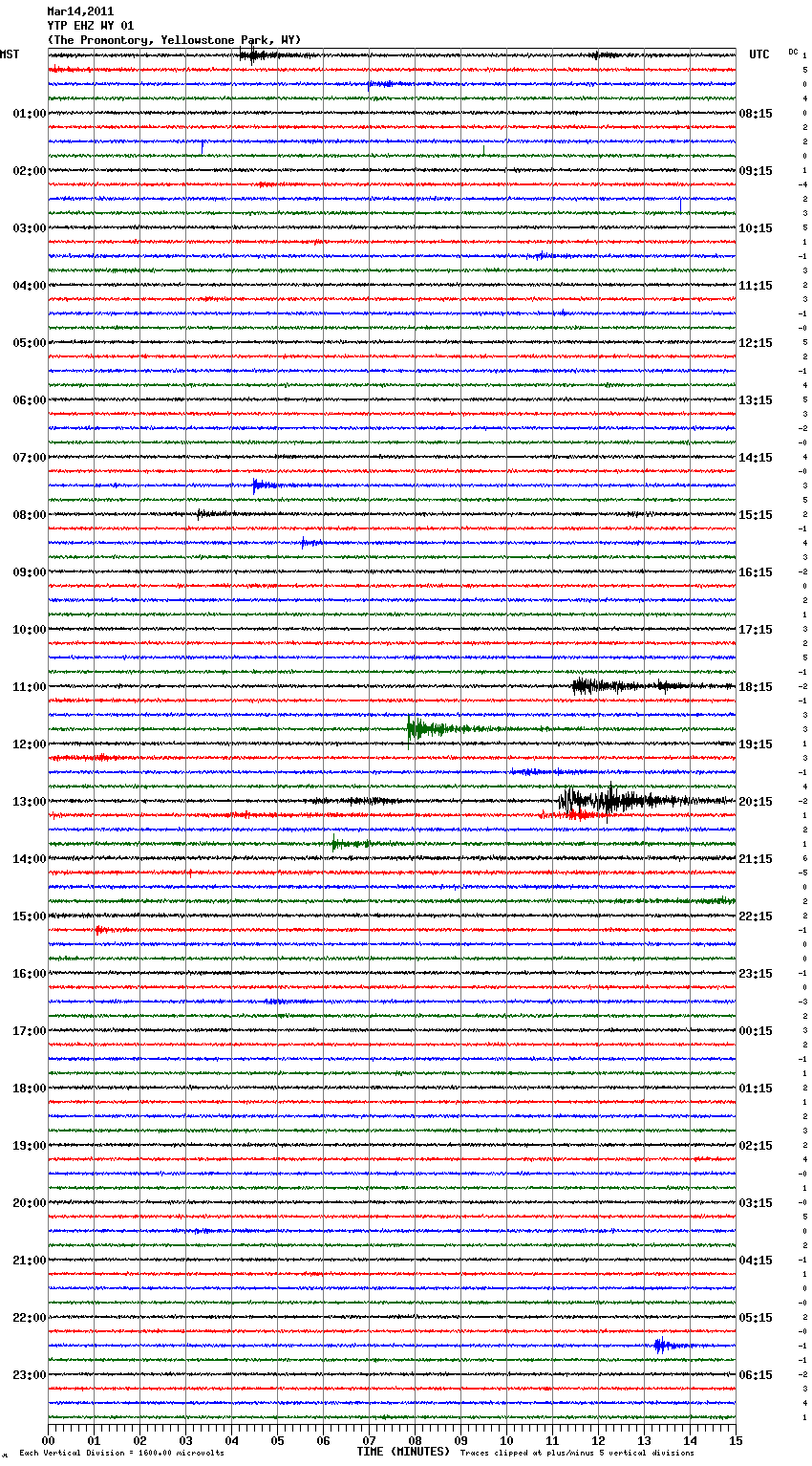Select the 00:15 UTC time label
This screenshot has height=1466, width=812.
[x=755, y=1031]
